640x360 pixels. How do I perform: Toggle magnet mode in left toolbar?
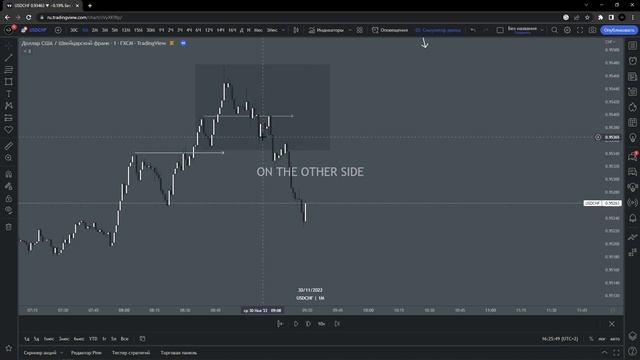tap(9, 174)
